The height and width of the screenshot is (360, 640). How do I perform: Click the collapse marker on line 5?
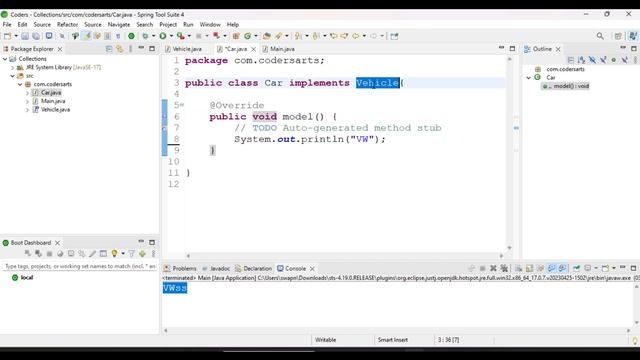(x=182, y=105)
